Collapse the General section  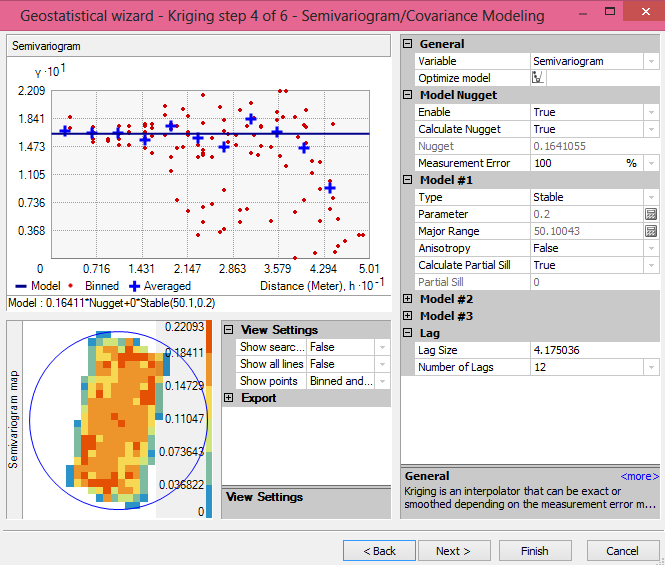pos(408,44)
